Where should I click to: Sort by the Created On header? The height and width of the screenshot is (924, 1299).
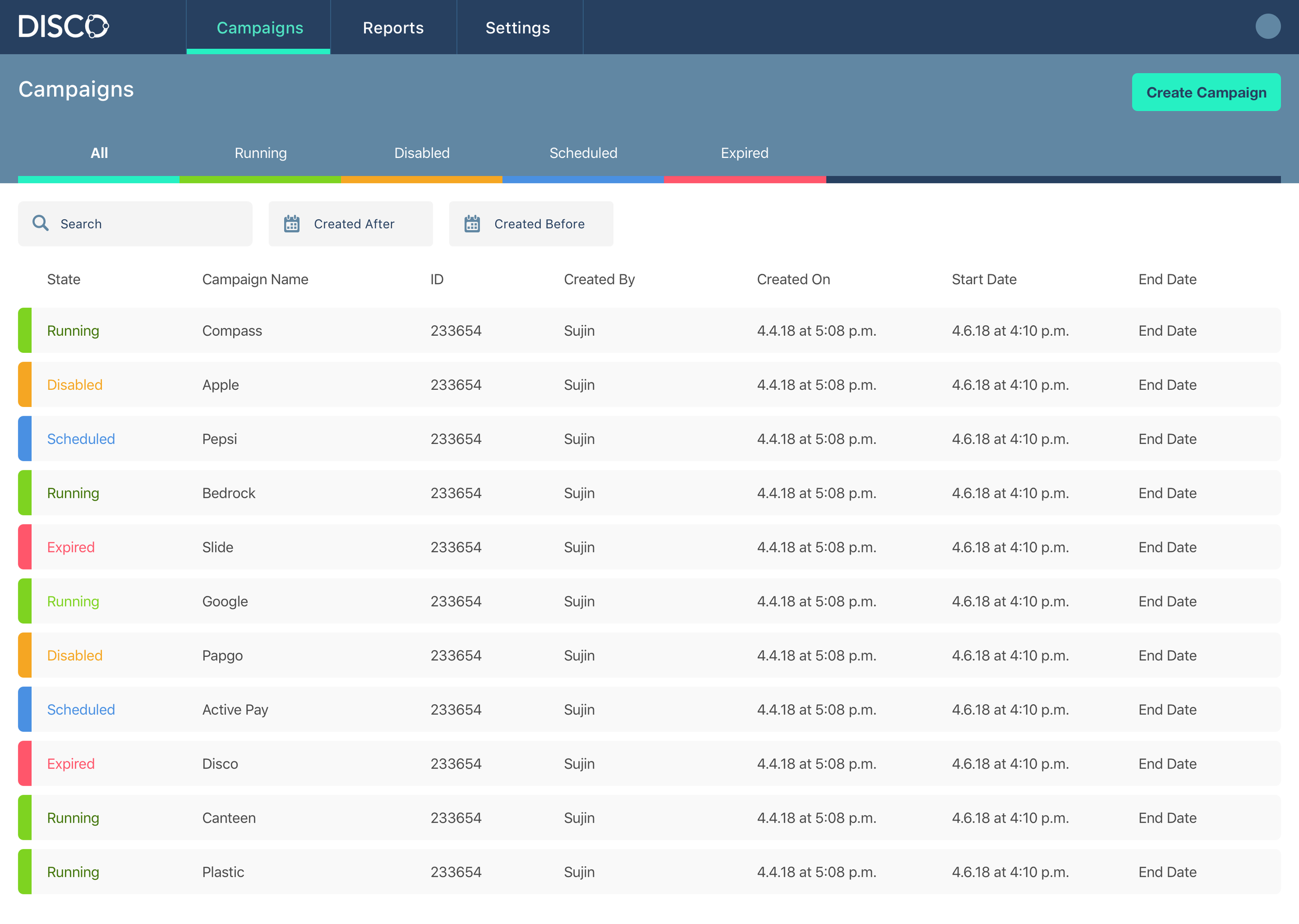793,280
